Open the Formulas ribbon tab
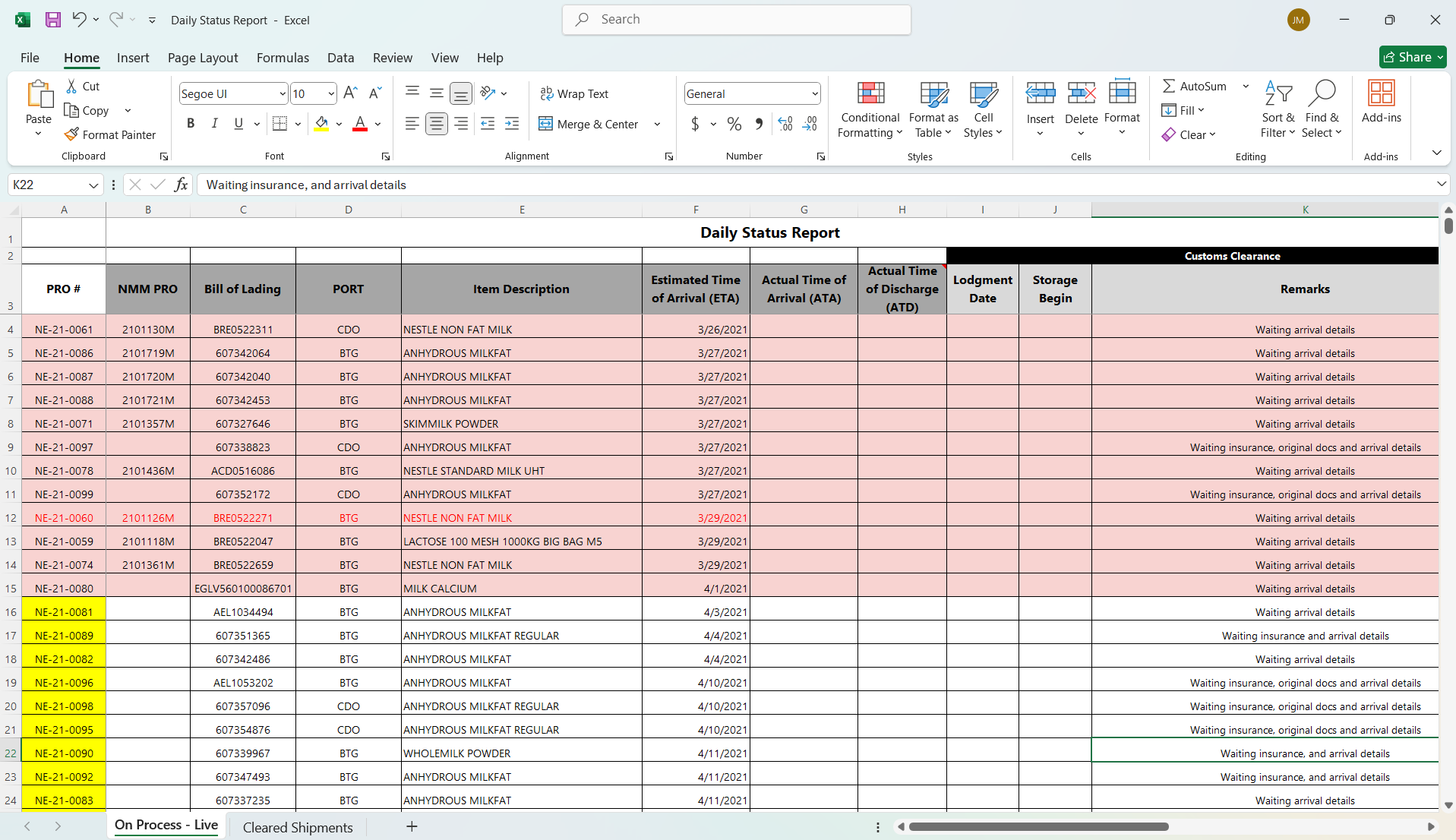 pyautogui.click(x=283, y=58)
